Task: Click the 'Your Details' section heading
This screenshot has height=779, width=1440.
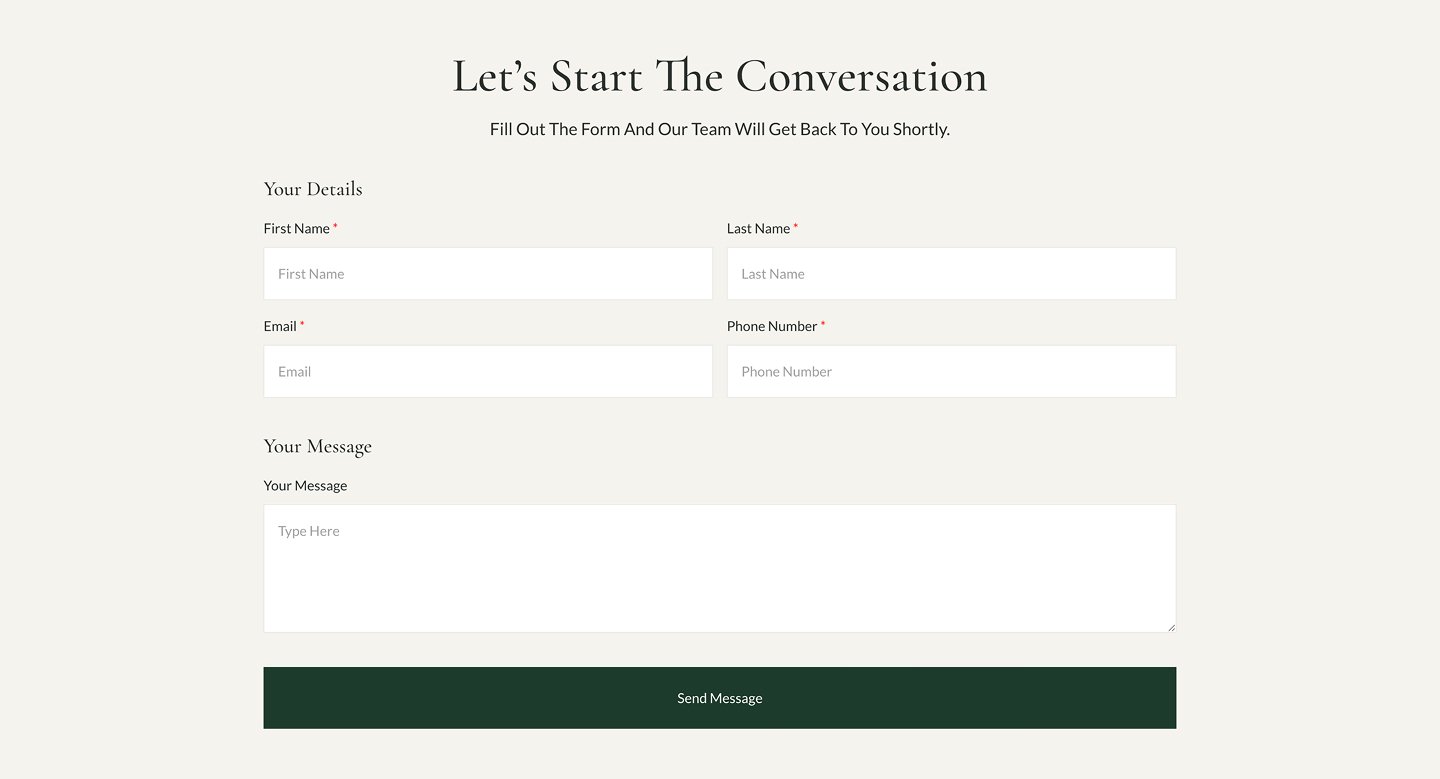Action: pos(313,189)
